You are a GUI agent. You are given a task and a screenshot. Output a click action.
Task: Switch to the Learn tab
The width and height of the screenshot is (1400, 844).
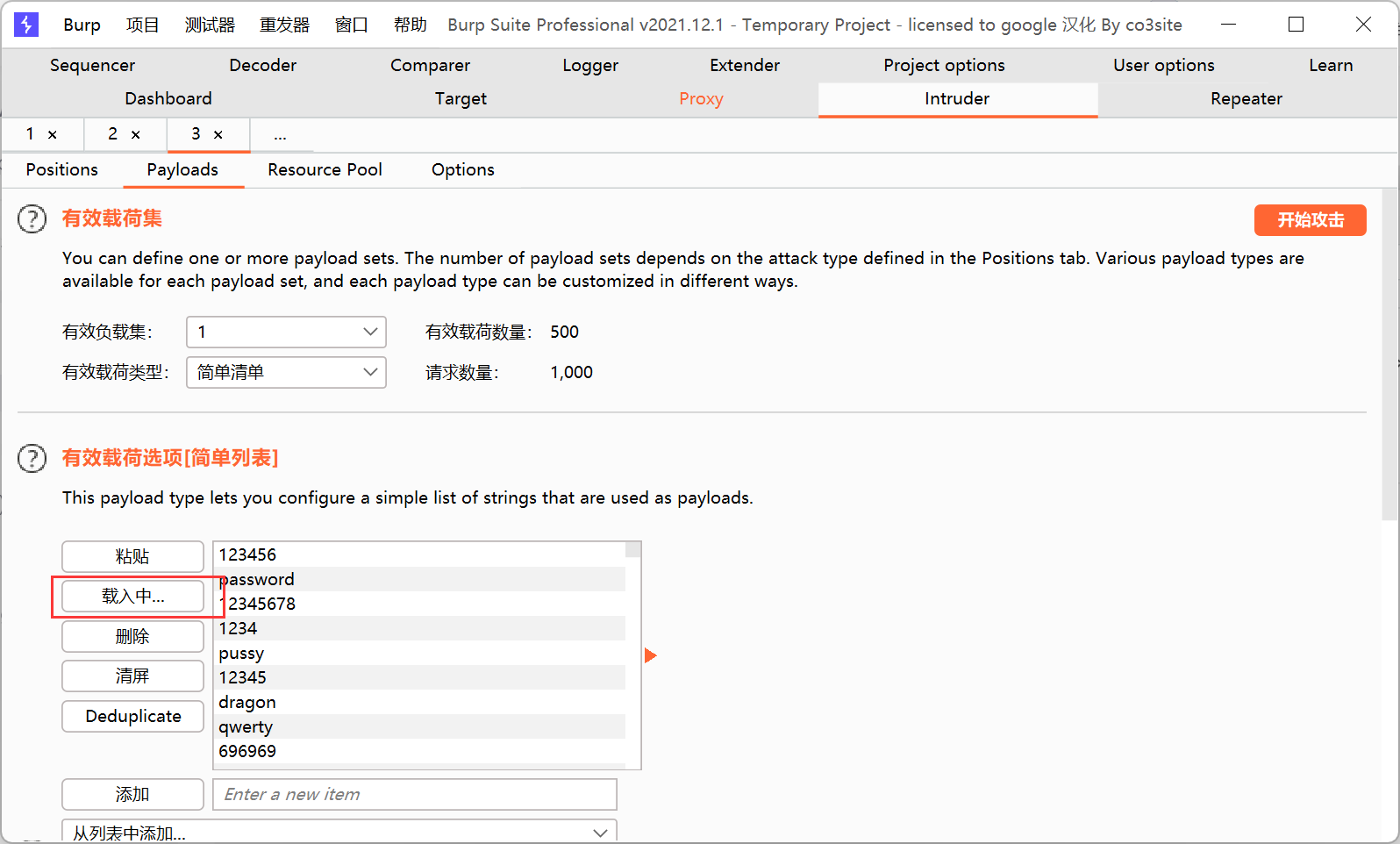click(x=1331, y=65)
